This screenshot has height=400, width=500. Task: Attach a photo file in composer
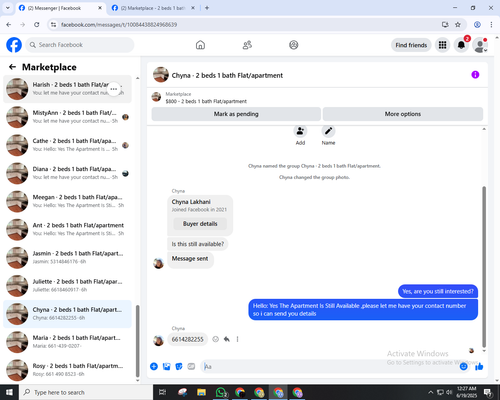166,367
